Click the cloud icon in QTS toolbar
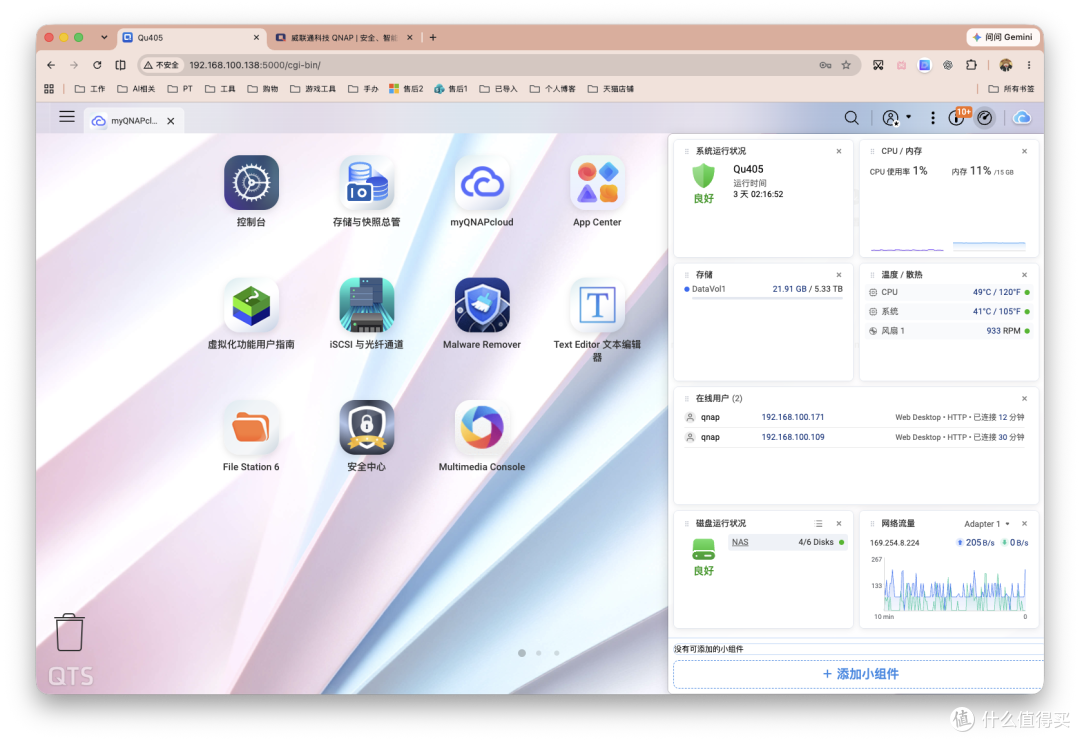 1021,118
